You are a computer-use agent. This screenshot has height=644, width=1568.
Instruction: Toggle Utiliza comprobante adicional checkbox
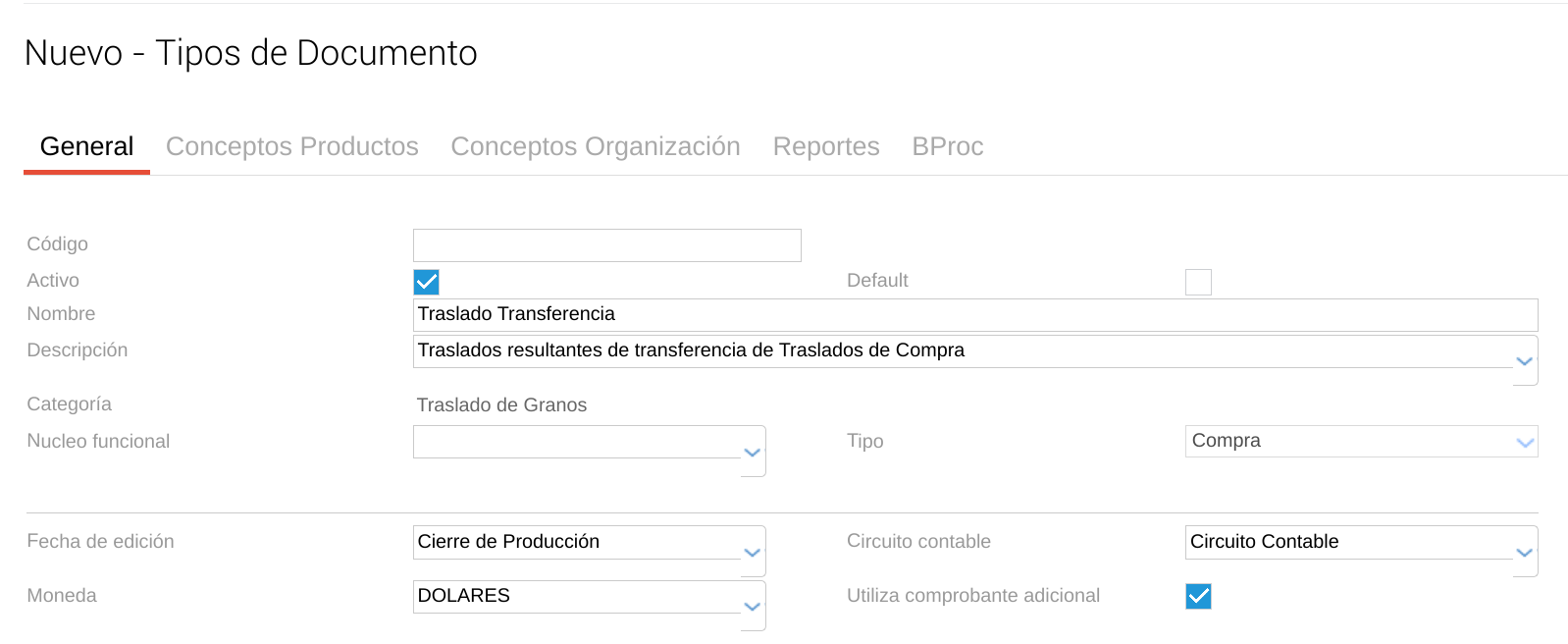pyautogui.click(x=1197, y=596)
